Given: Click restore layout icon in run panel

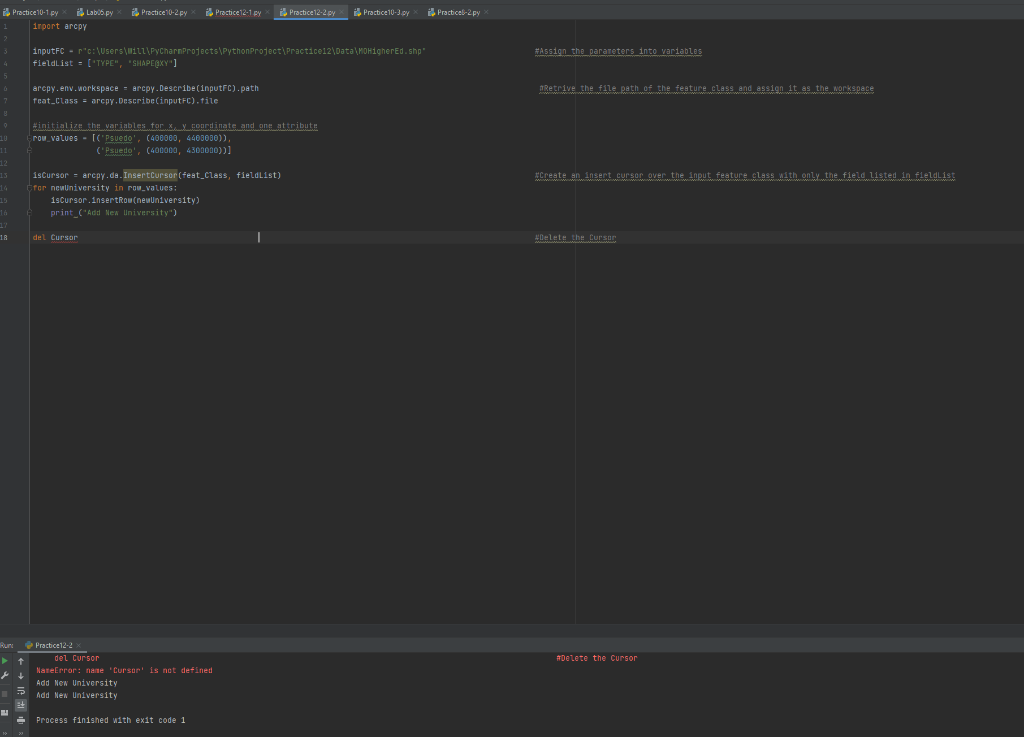Looking at the screenshot, I should point(5,713).
